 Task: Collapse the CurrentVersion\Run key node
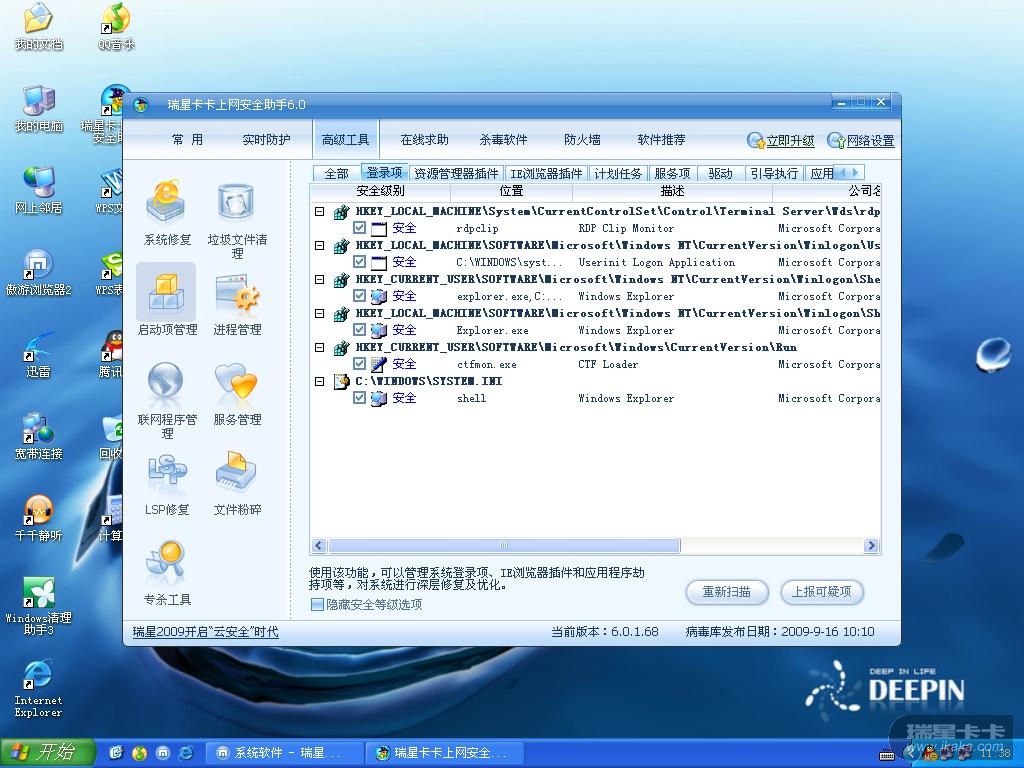coord(319,347)
